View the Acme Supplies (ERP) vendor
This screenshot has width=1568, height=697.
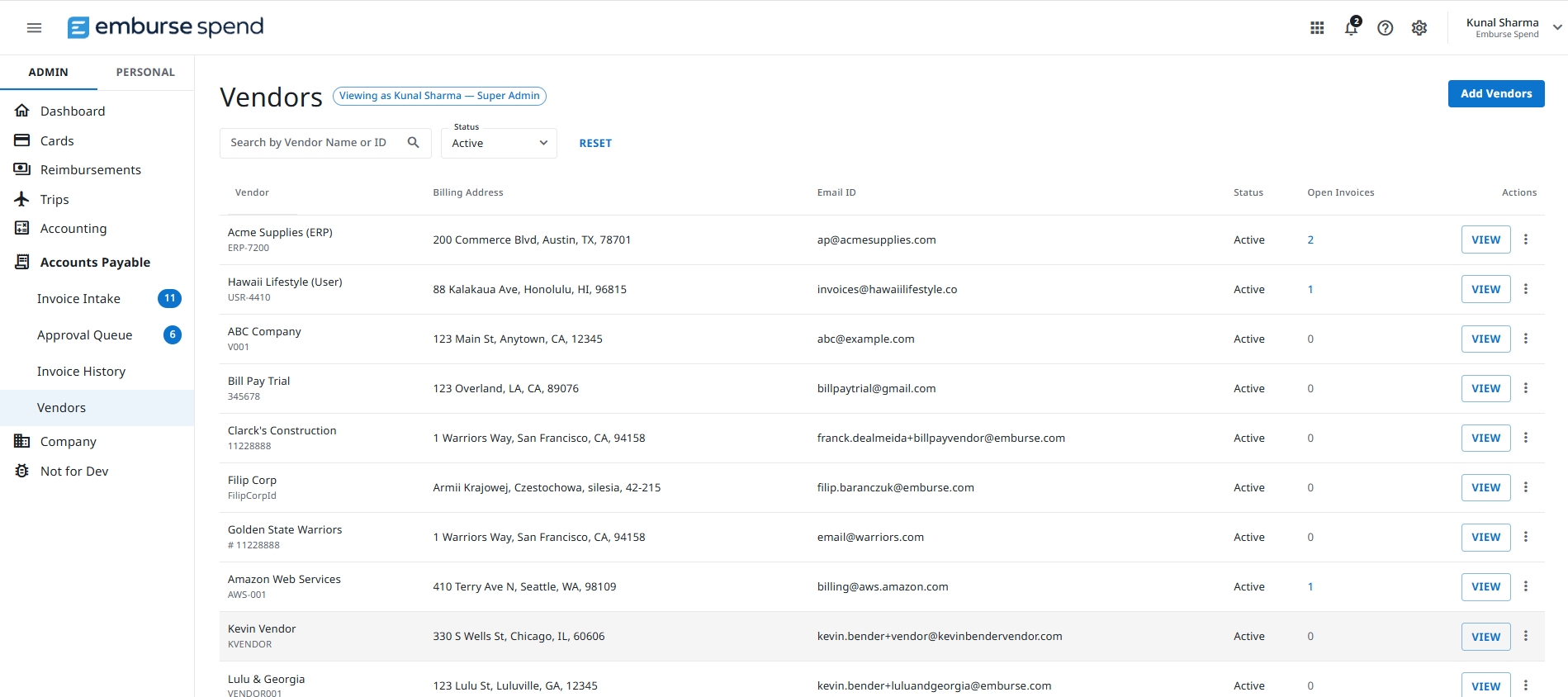click(1485, 239)
